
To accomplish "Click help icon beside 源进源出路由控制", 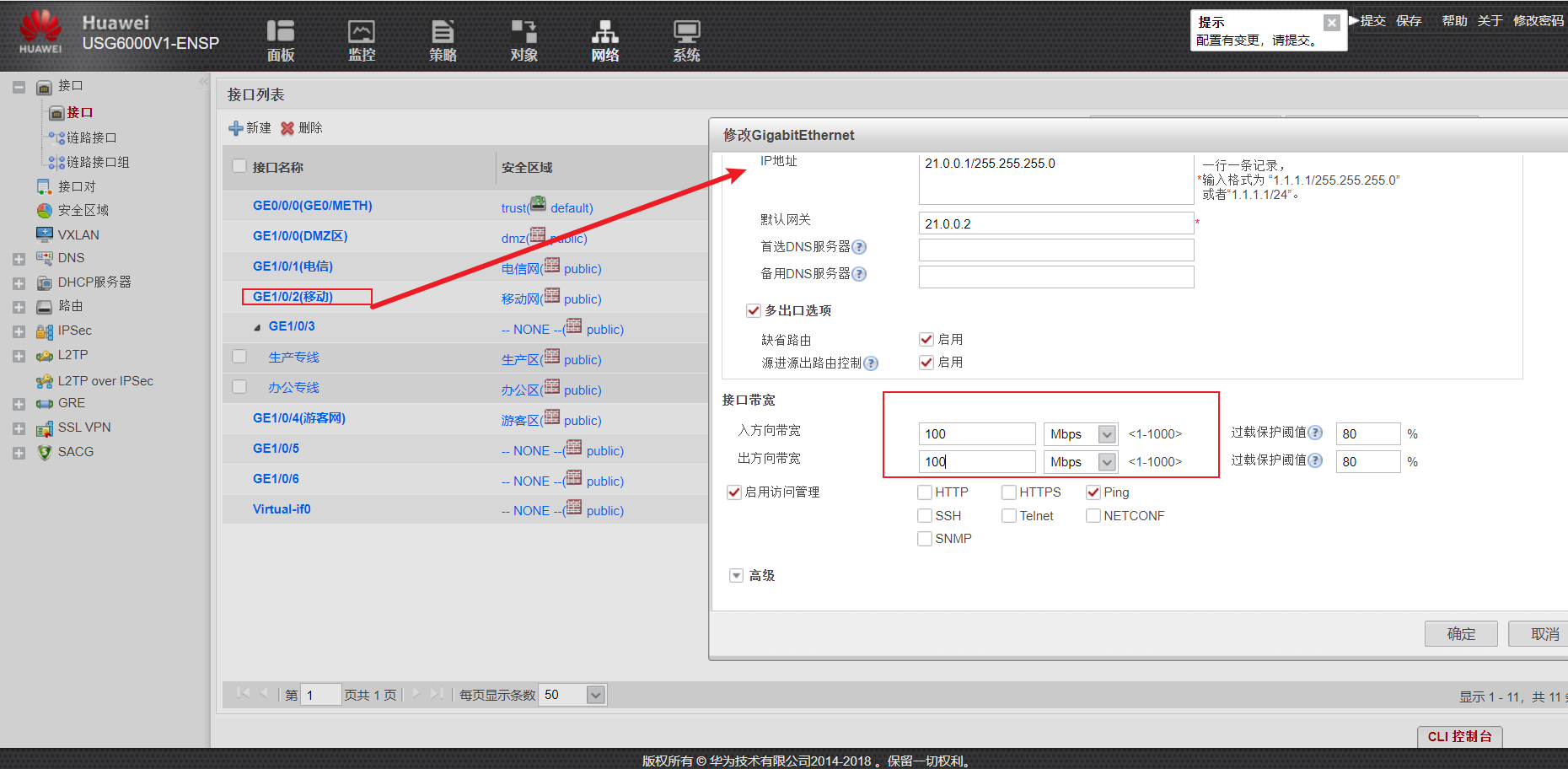I will pos(871,363).
